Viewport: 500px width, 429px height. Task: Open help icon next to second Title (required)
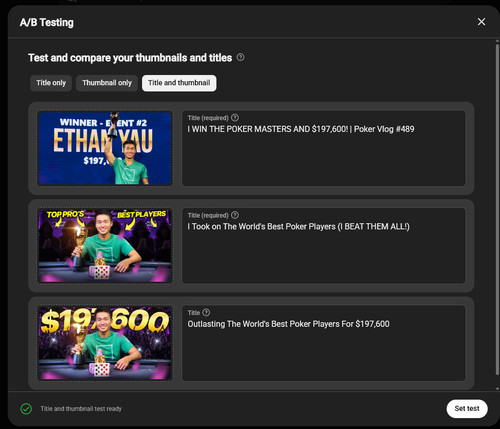[x=235, y=215]
